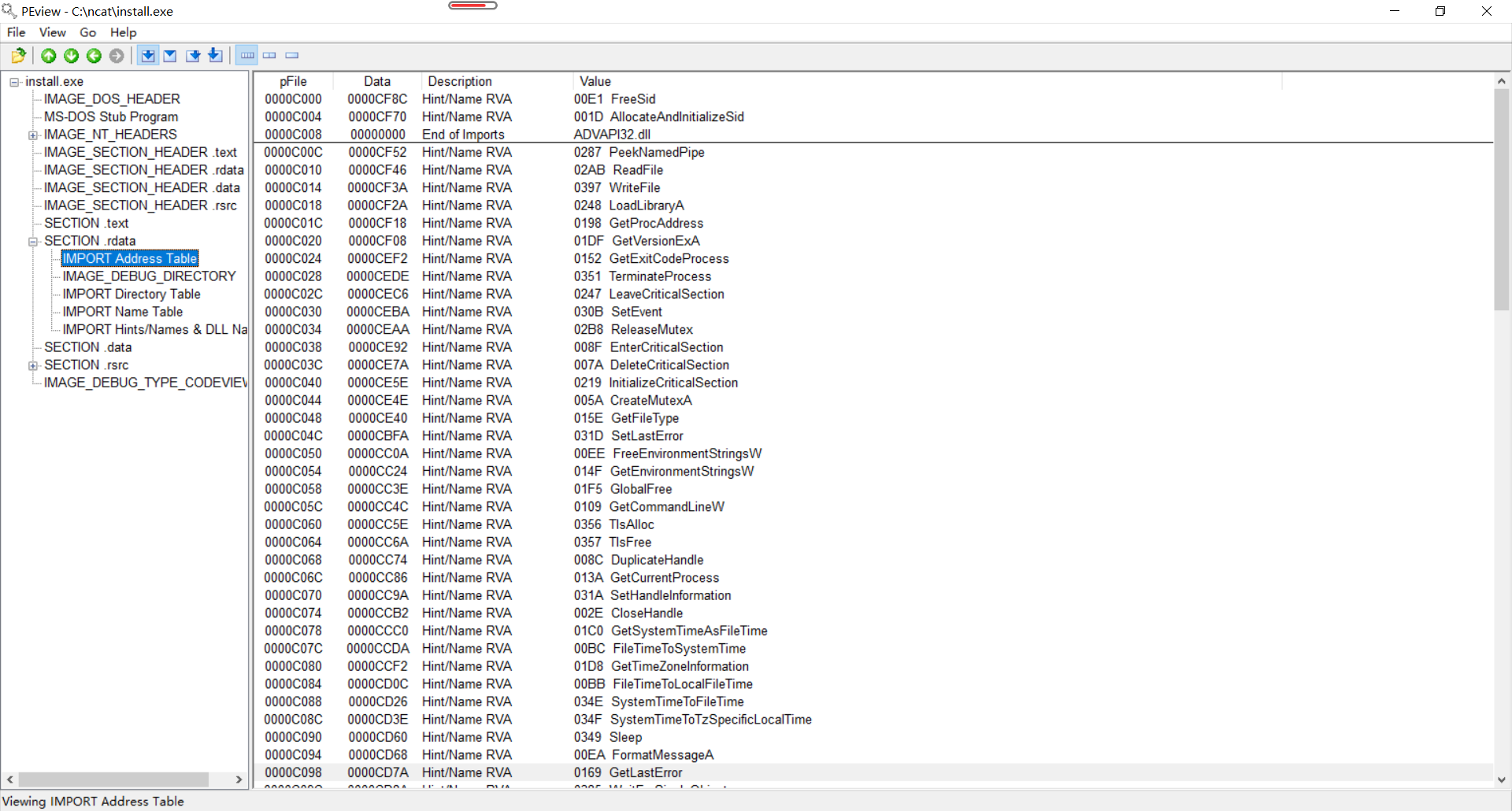The image size is (1512, 811).
Task: Click the pFile column header
Action: click(293, 81)
